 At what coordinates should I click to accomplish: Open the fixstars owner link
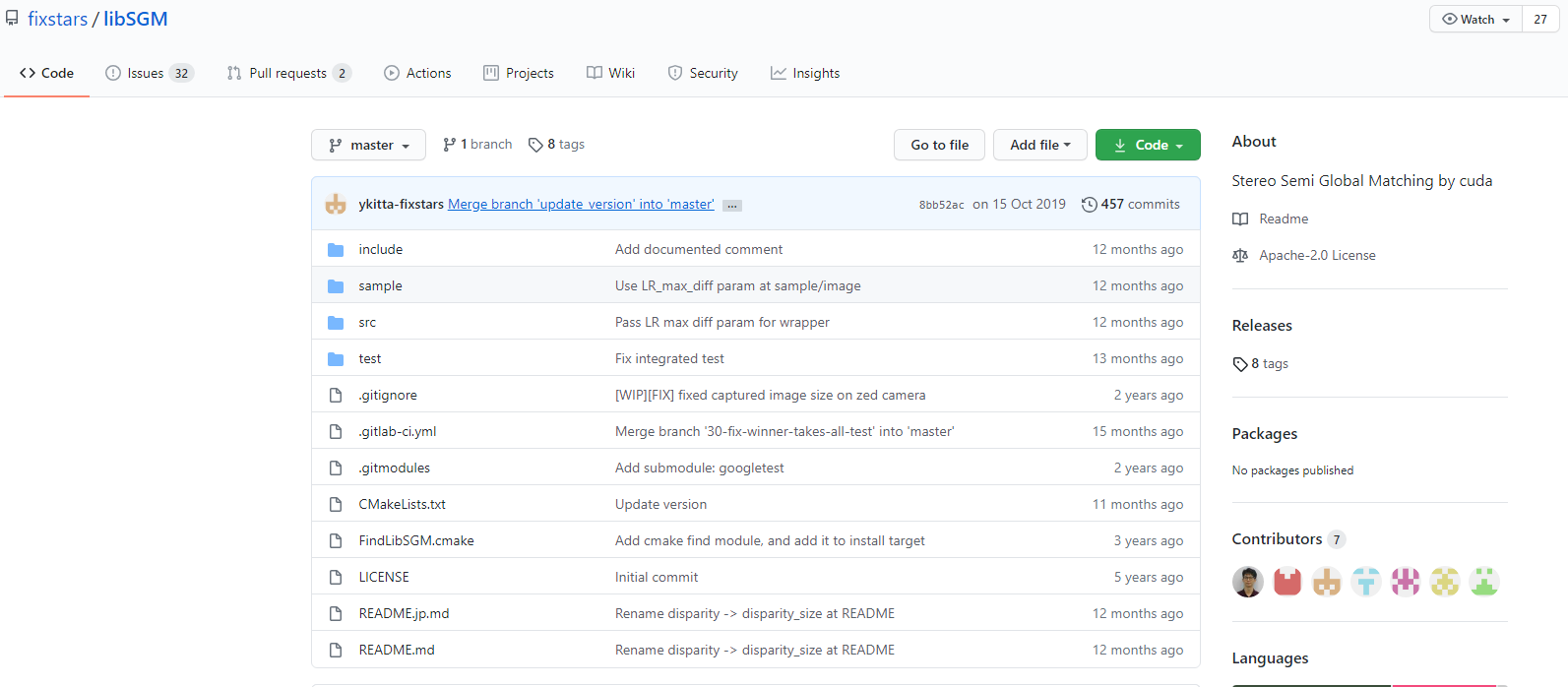(58, 19)
